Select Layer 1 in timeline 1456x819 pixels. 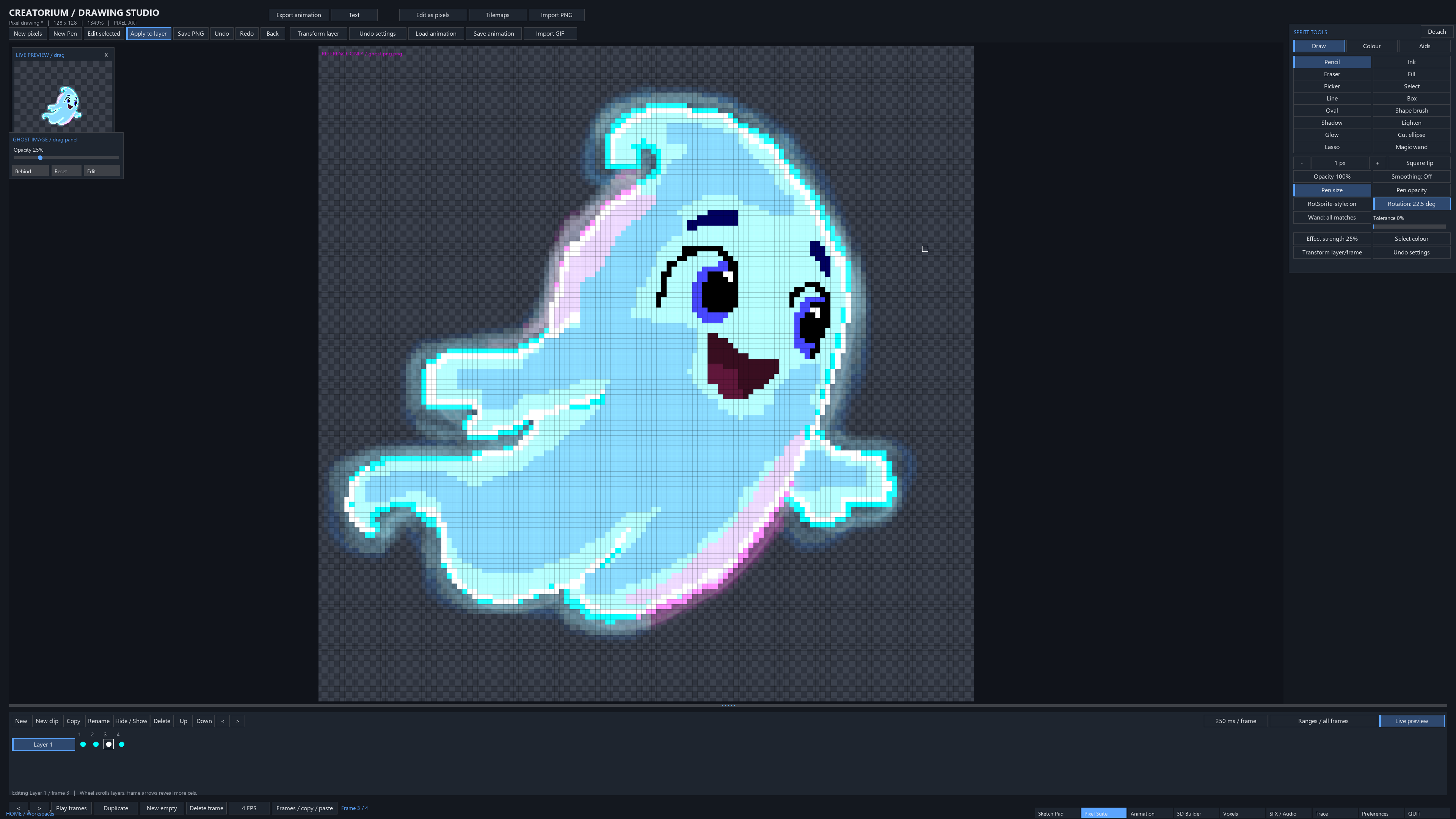[43, 744]
